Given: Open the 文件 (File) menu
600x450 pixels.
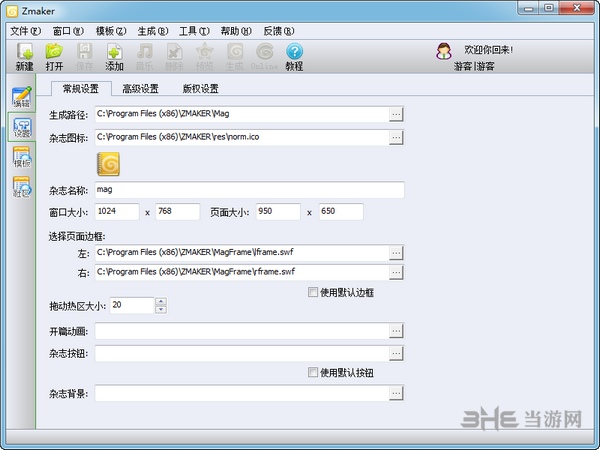Looking at the screenshot, I should [25, 31].
